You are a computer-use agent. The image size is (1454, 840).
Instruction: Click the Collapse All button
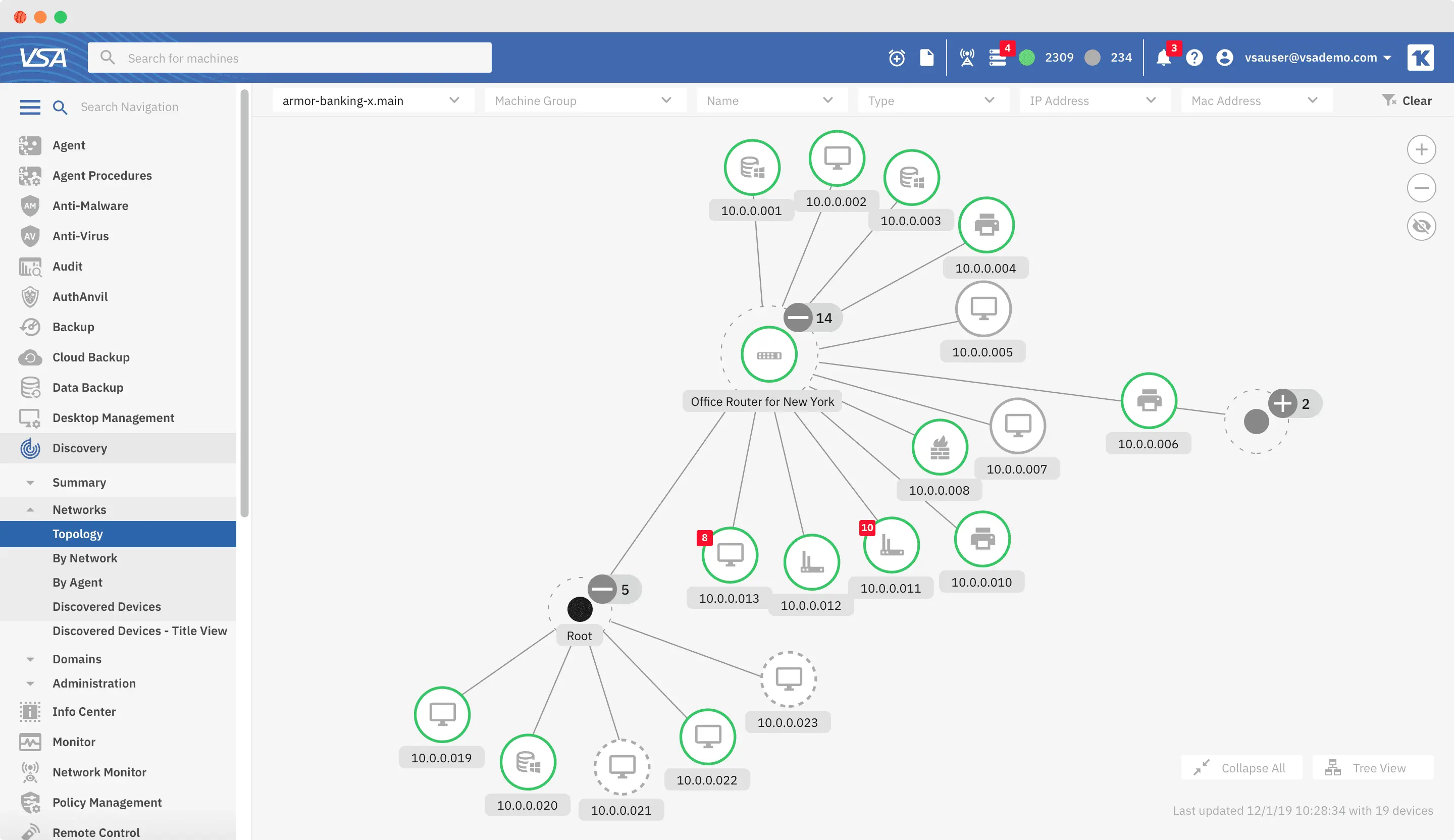(1241, 768)
